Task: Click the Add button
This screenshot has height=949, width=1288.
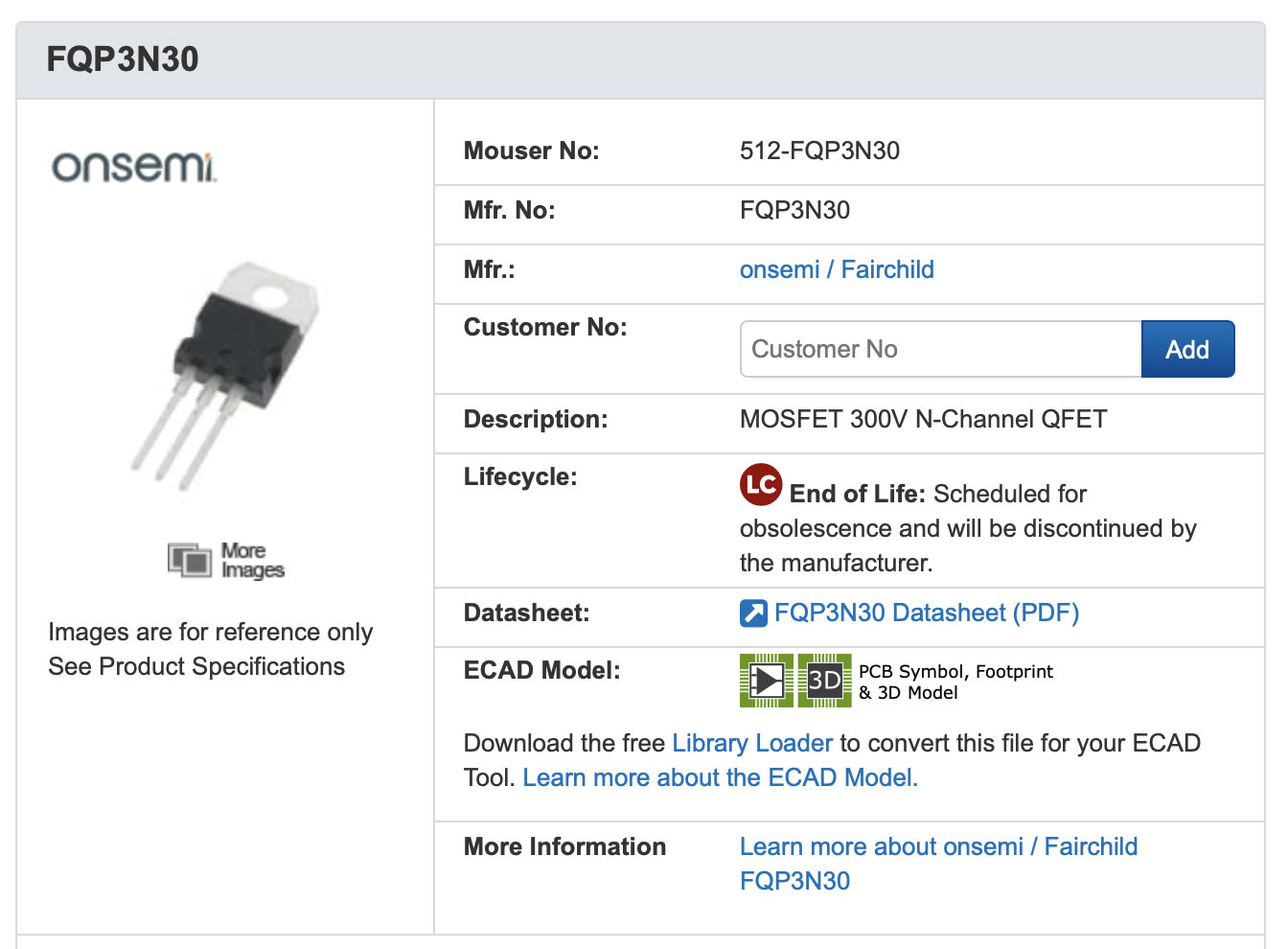Action: [1187, 349]
